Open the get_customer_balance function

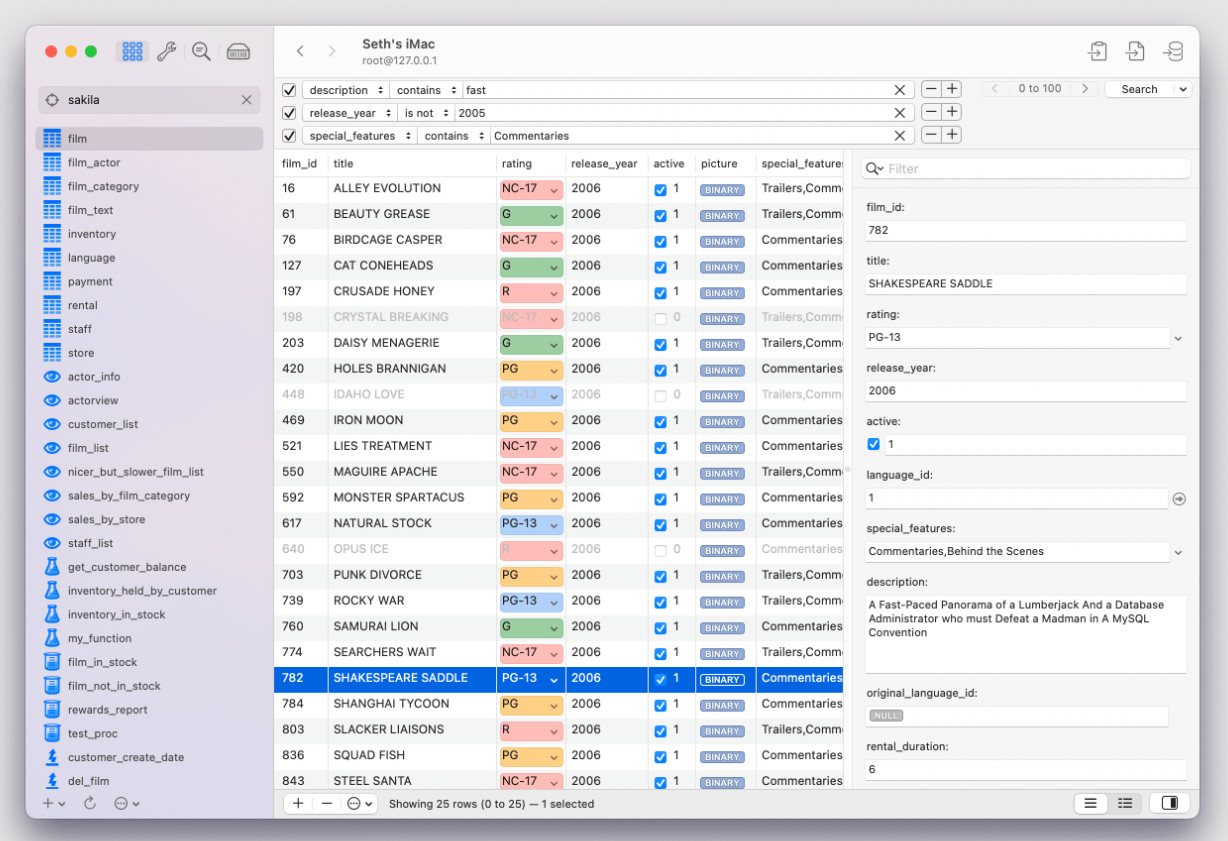tap(127, 567)
